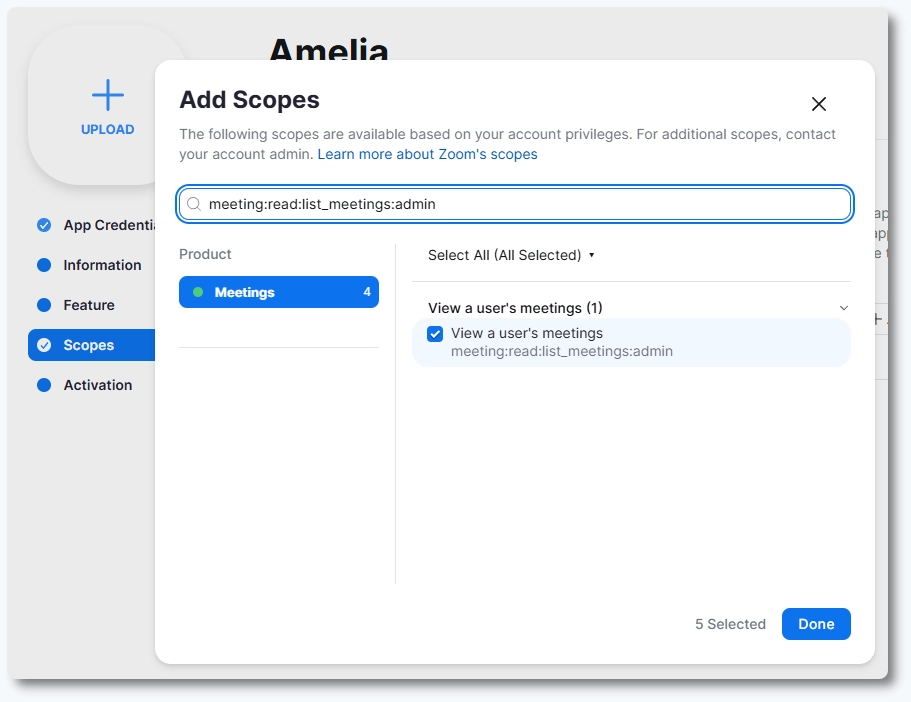
Task: Collapse the View a user's meetings group
Action: pos(843,308)
